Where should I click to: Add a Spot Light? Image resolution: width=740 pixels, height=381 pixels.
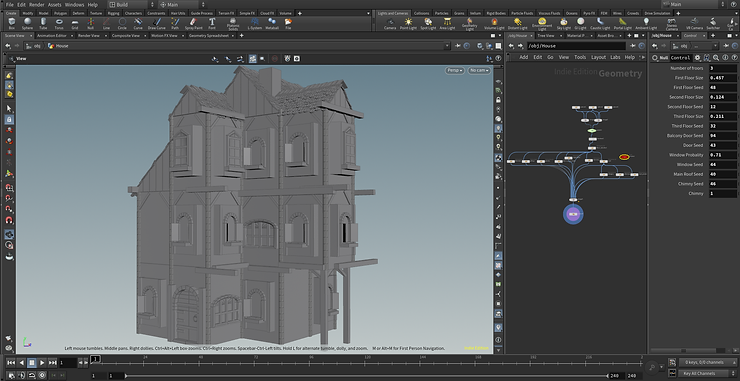pos(428,24)
